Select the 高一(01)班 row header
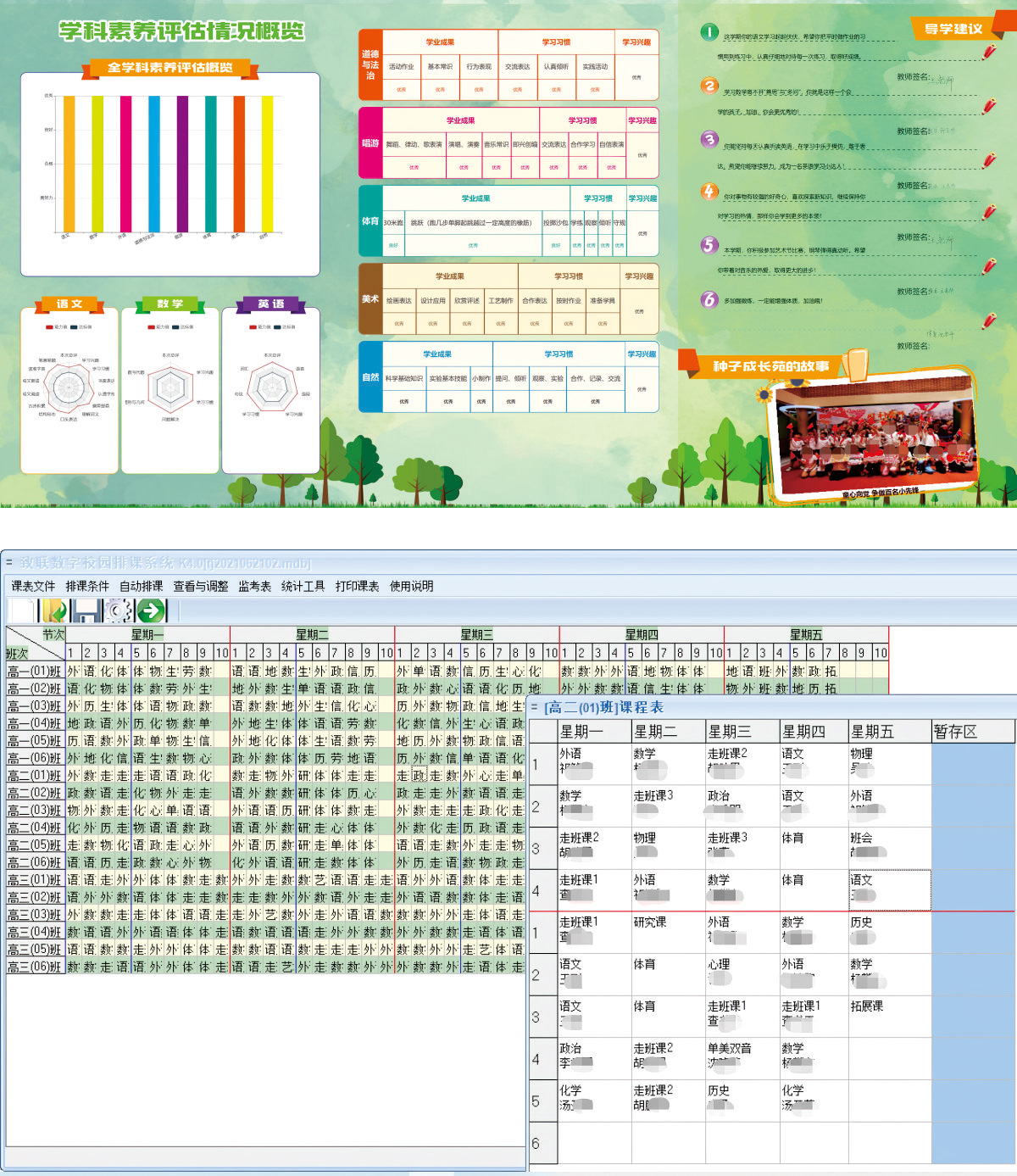Viewport: 1017px width, 1176px height. (36, 671)
